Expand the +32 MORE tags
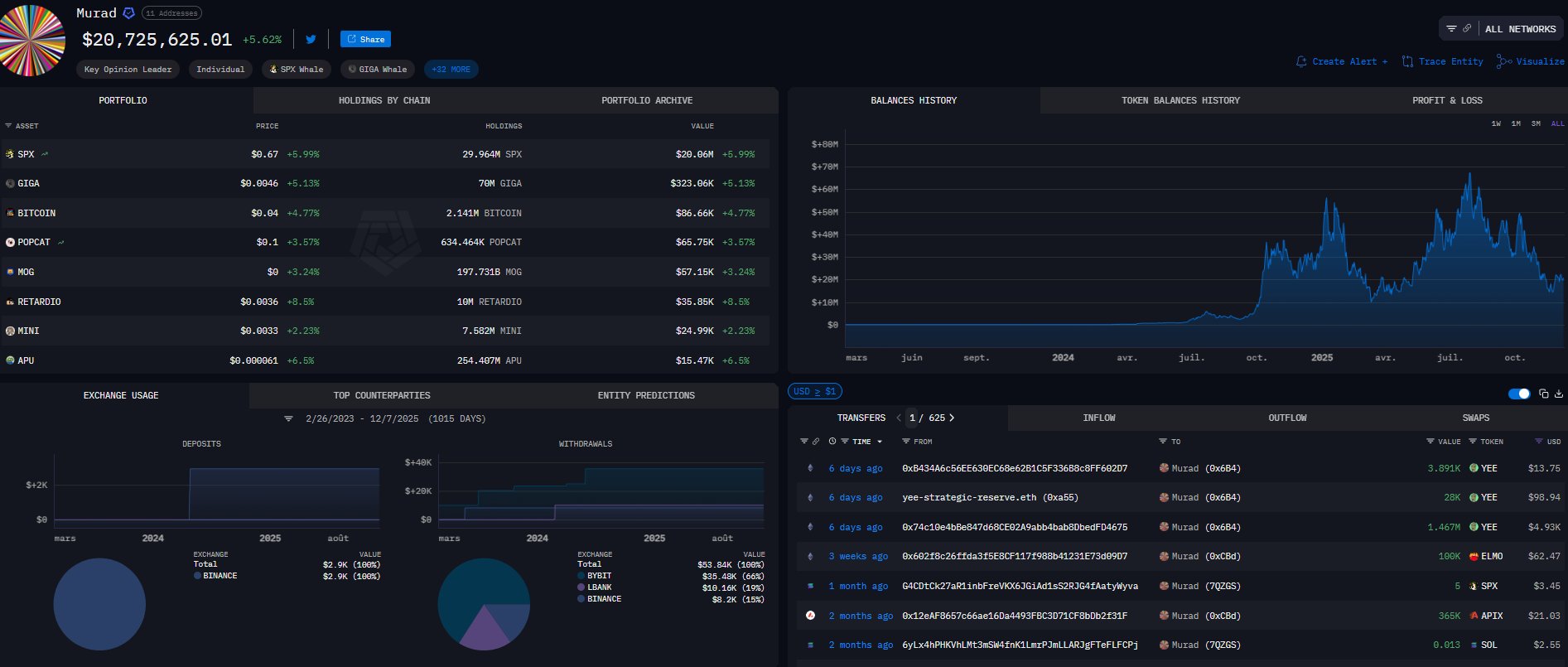1568x667 pixels. [x=451, y=70]
